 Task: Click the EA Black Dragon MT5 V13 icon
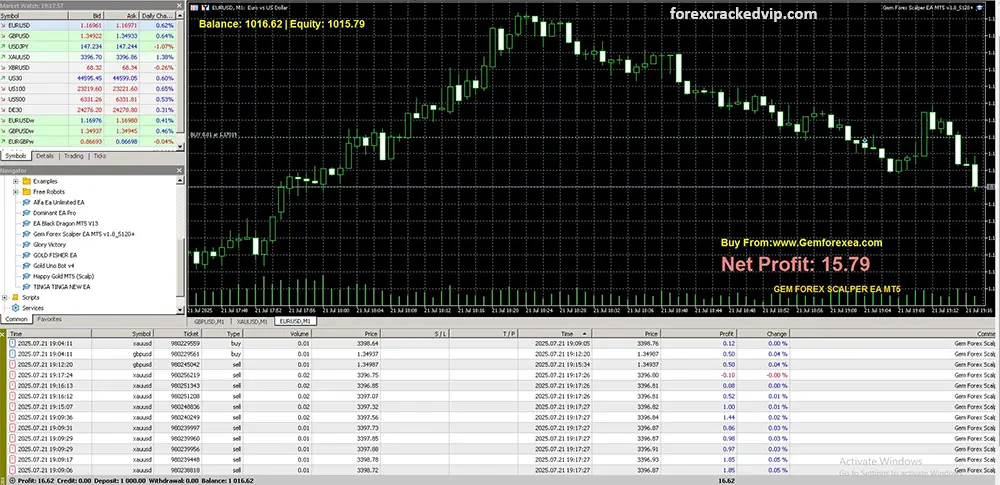[x=27, y=223]
